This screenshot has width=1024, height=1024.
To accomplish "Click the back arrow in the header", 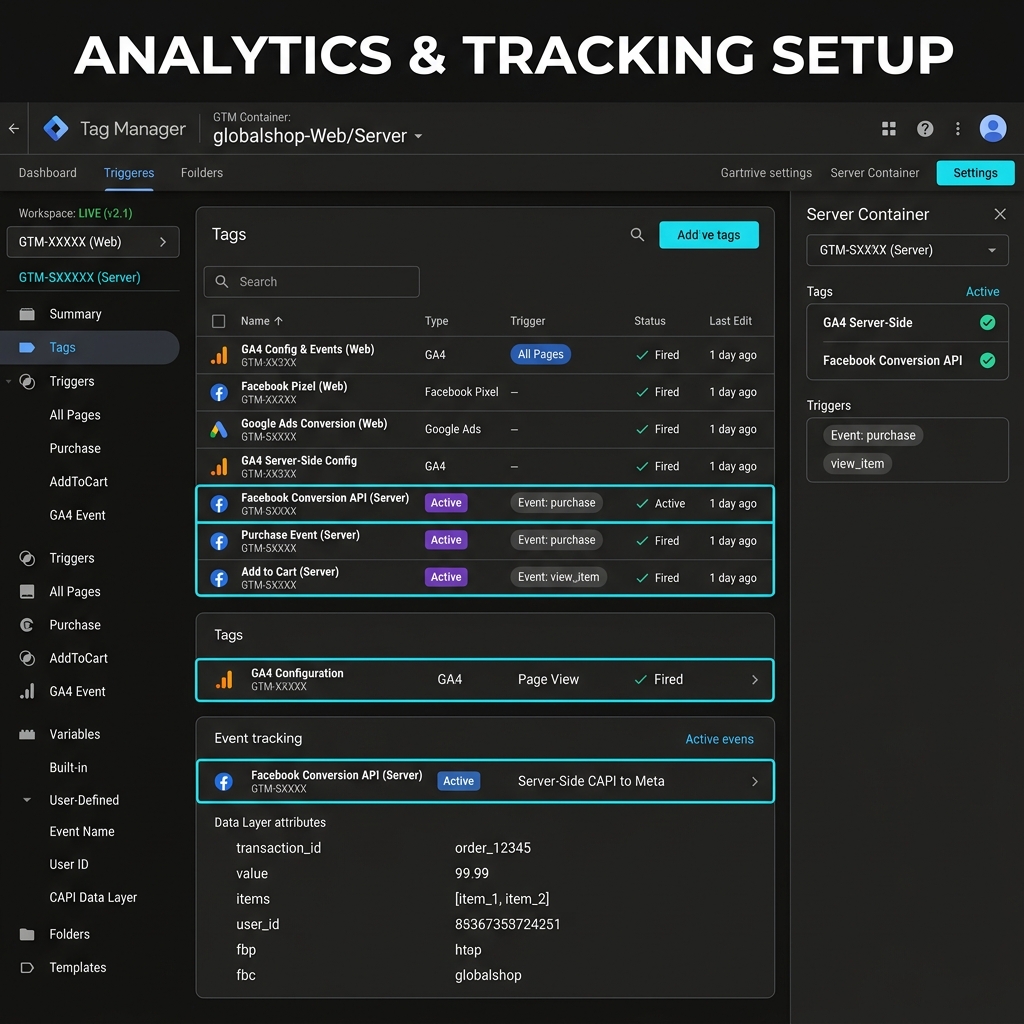I will click(x=14, y=129).
